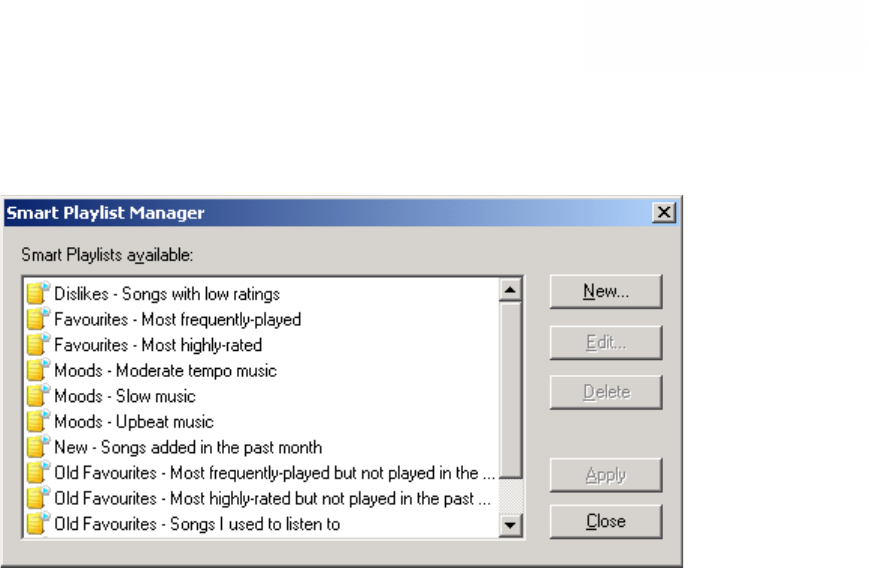Select 'Favourites - Most frequently-played' playlist
Image resolution: width=869 pixels, height=568 pixels.
(177, 319)
